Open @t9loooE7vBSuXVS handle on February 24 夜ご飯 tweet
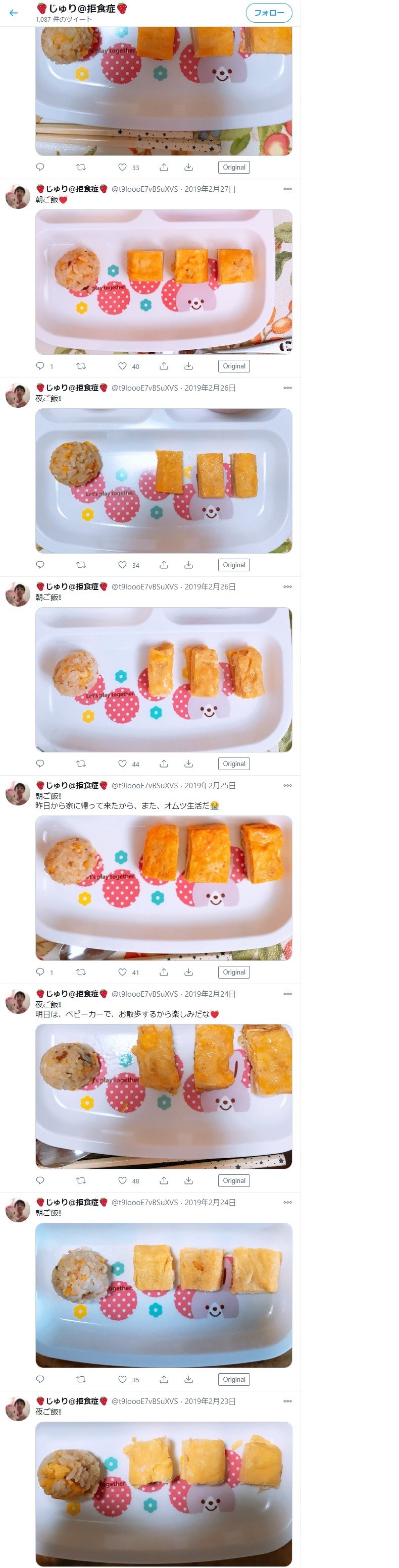 (x=144, y=994)
